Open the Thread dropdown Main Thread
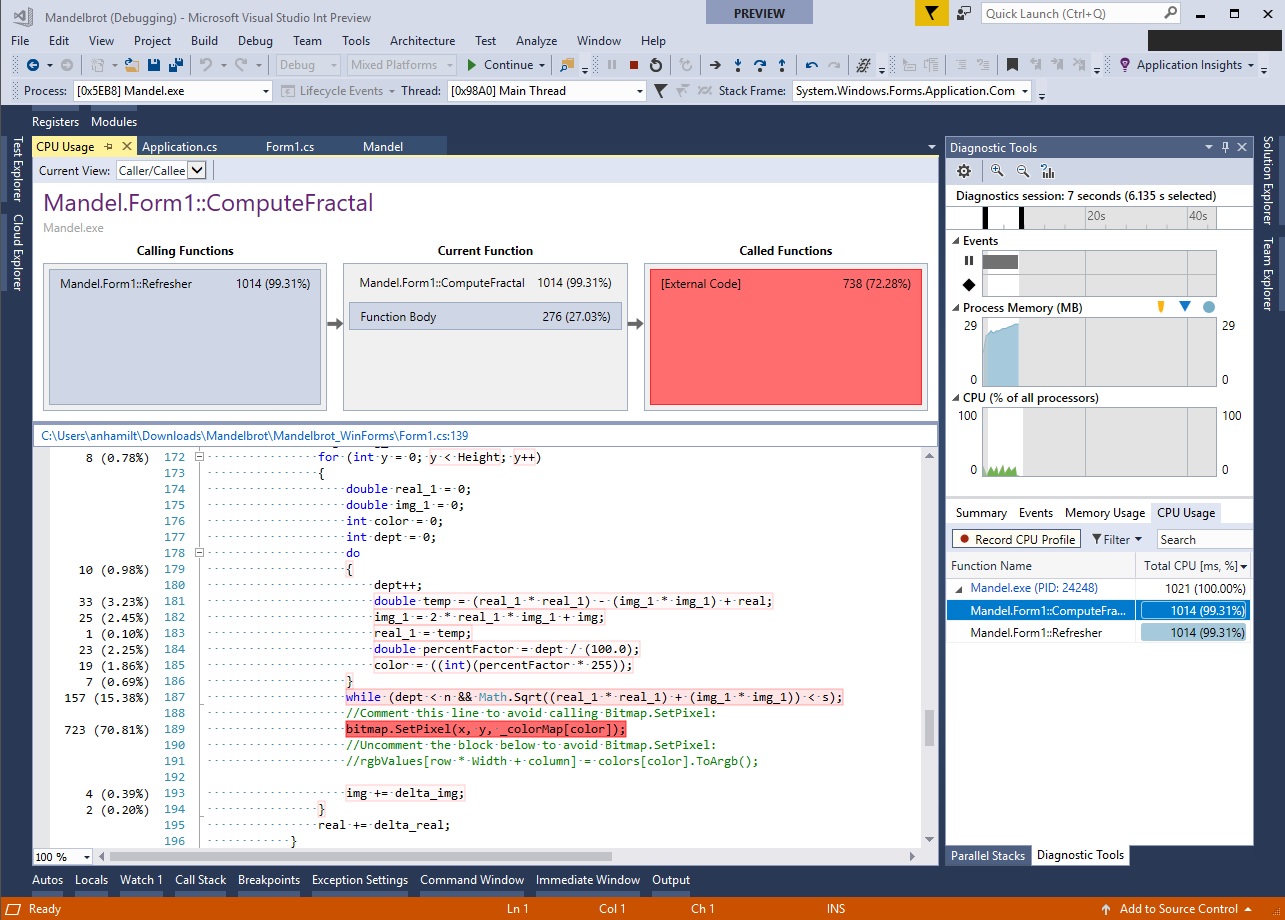1285x920 pixels. (547, 91)
